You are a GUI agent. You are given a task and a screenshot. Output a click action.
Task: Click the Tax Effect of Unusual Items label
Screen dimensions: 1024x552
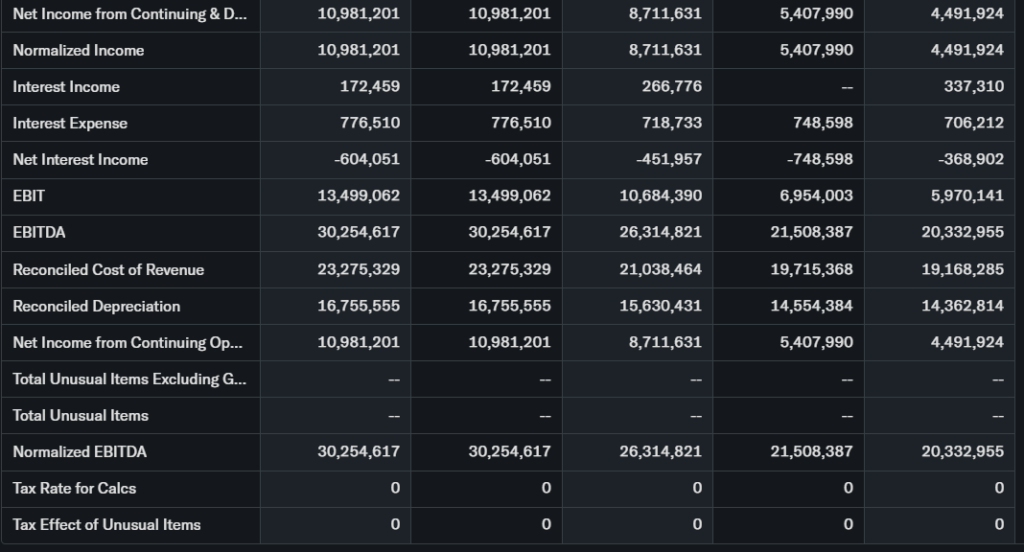(107, 525)
